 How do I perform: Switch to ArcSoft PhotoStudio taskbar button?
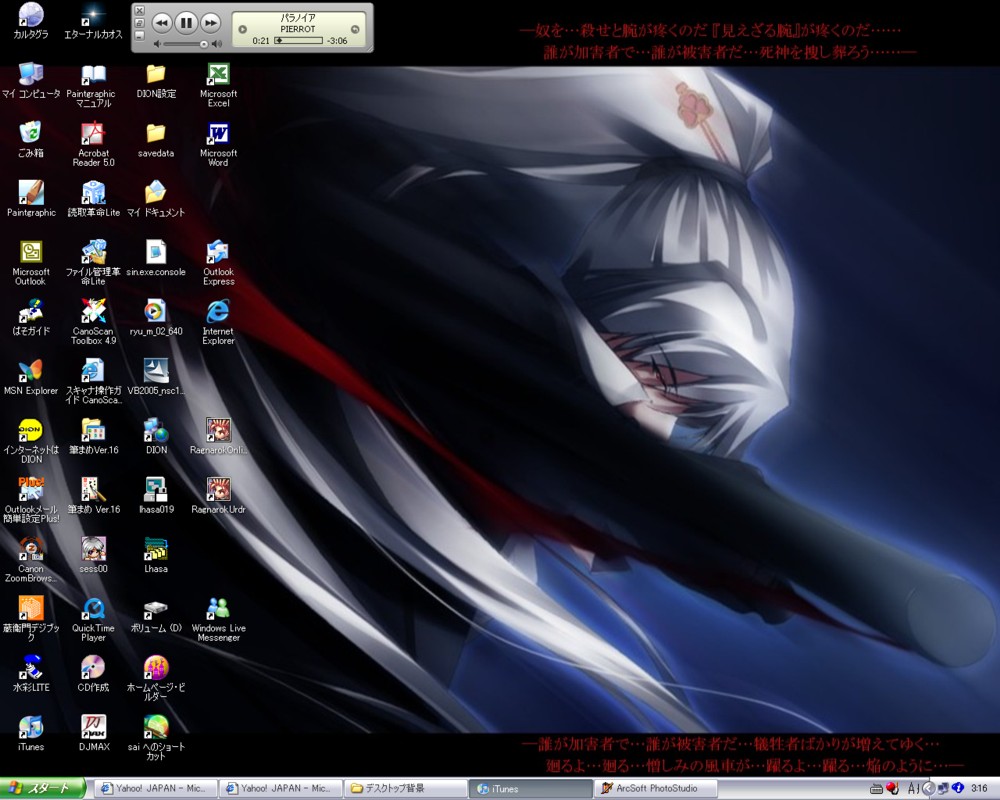coord(655,789)
